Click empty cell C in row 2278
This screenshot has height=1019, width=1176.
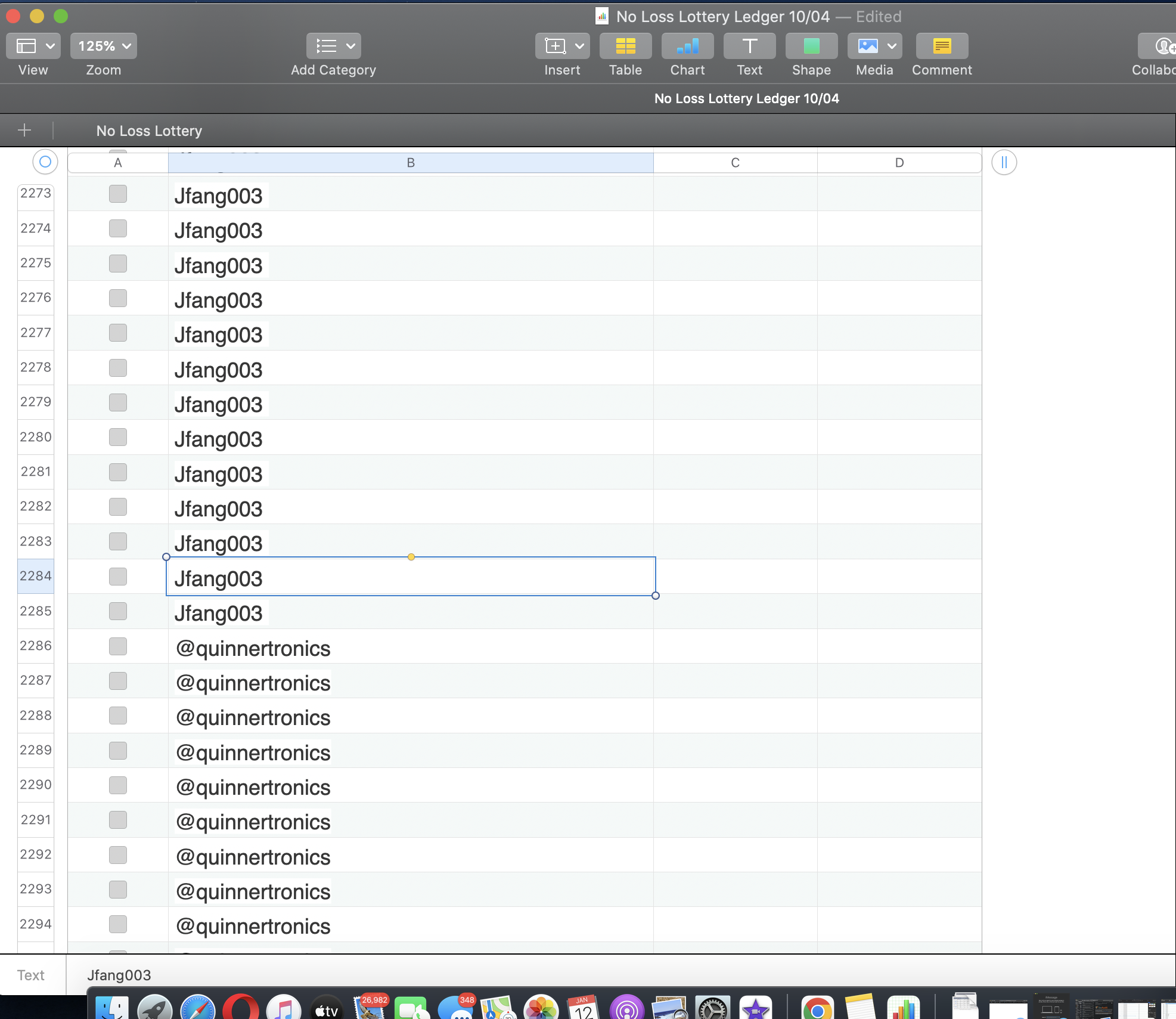(x=736, y=368)
